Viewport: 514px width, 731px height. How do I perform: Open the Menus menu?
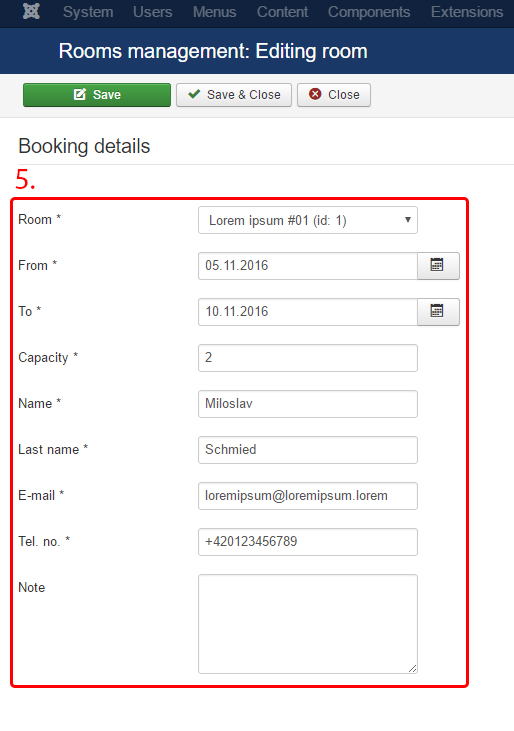pyautogui.click(x=214, y=12)
